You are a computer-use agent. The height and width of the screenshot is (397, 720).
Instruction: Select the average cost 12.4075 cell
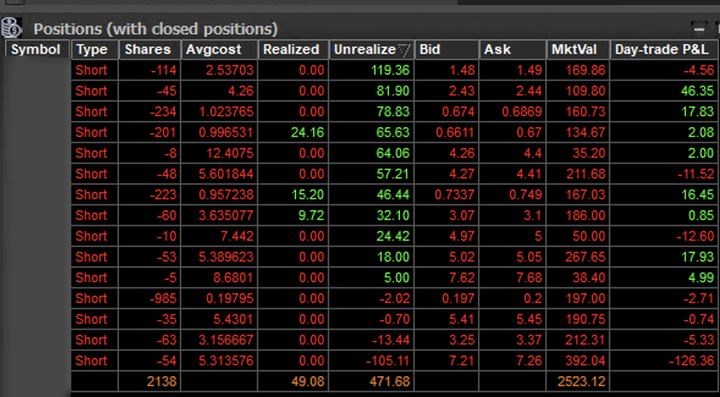click(219, 153)
